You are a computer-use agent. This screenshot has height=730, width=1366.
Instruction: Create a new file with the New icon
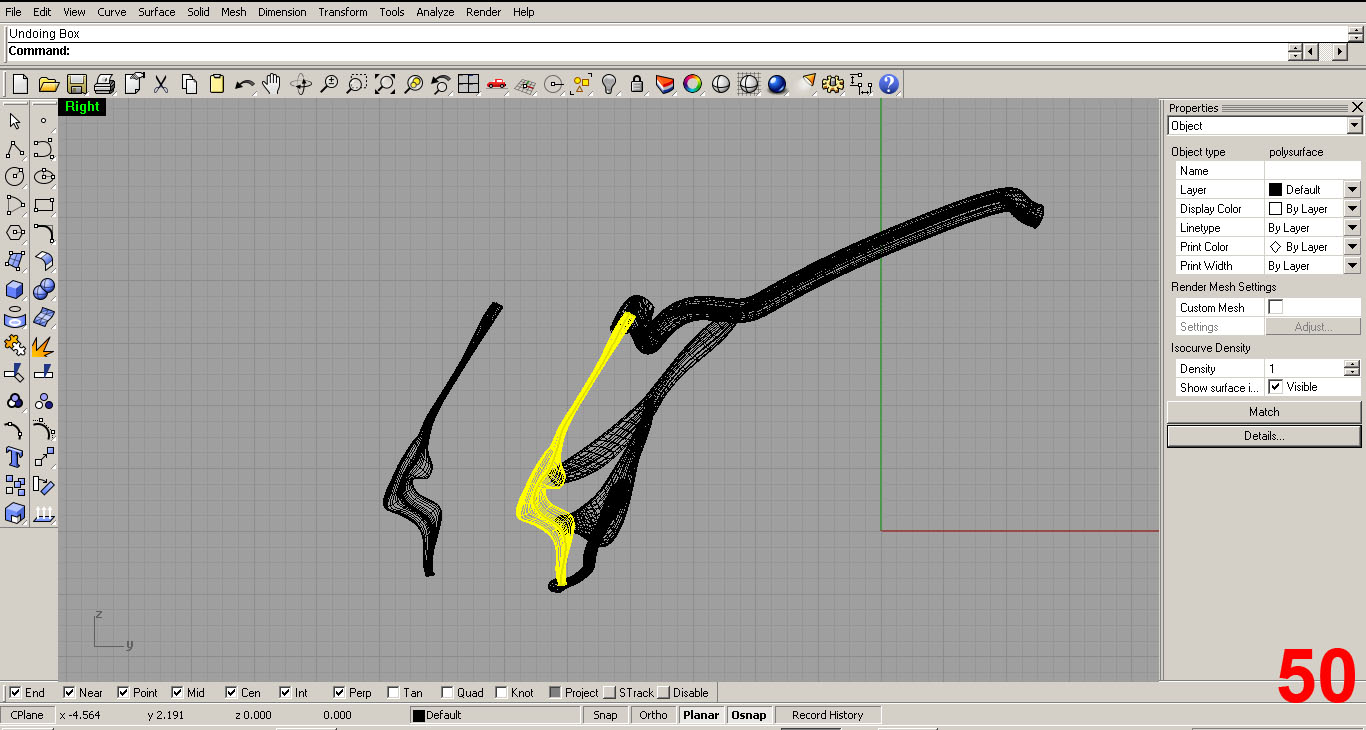tap(20, 84)
